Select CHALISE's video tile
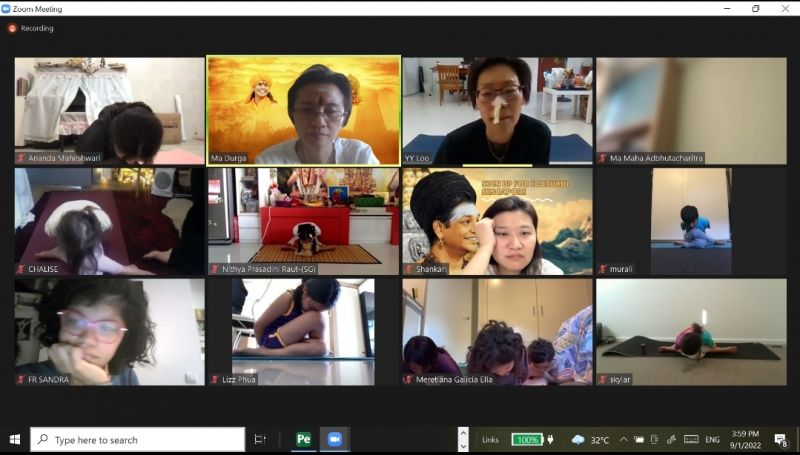Viewport: 800px width, 455px height. pos(110,221)
